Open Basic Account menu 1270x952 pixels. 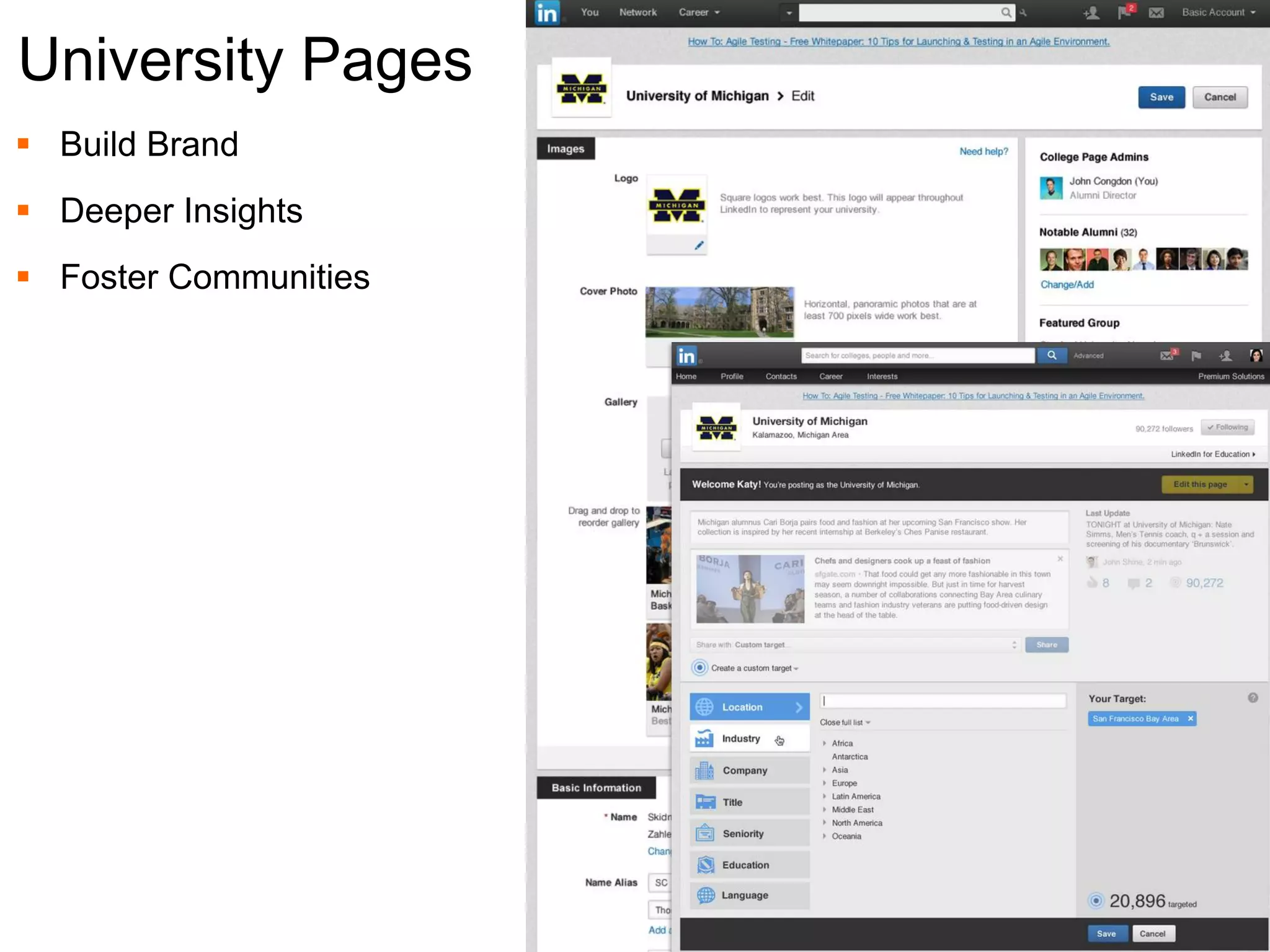pyautogui.click(x=1219, y=12)
